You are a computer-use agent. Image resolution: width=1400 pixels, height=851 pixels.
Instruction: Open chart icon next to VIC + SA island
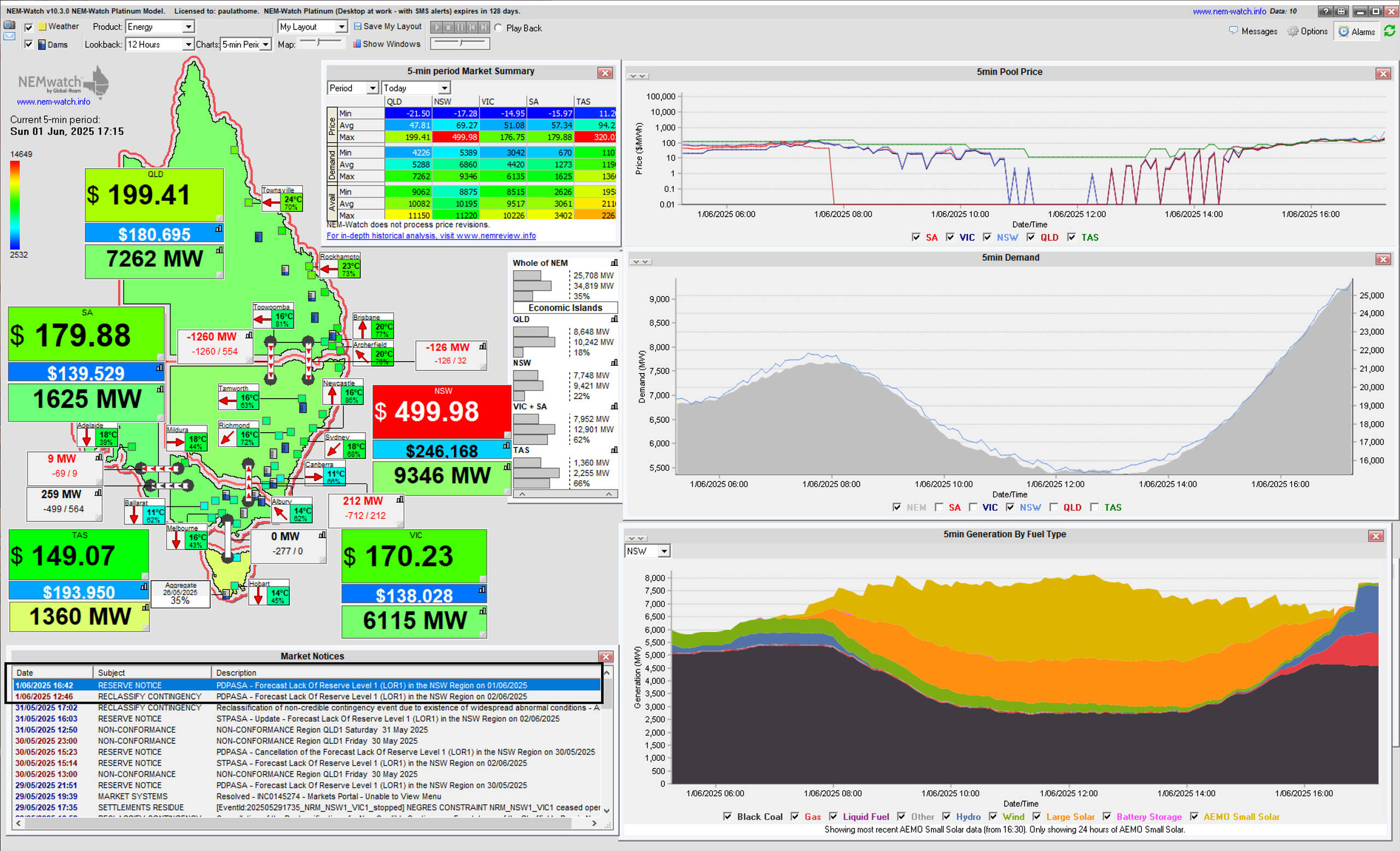[614, 406]
